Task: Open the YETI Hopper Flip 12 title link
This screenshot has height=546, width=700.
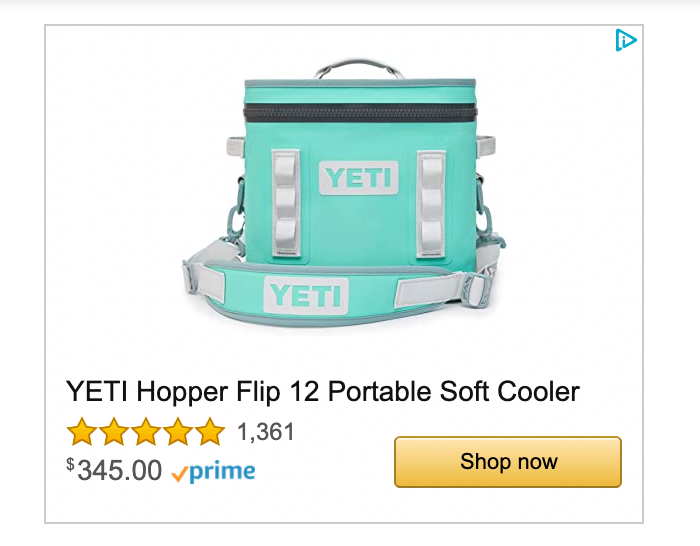Action: (x=322, y=390)
